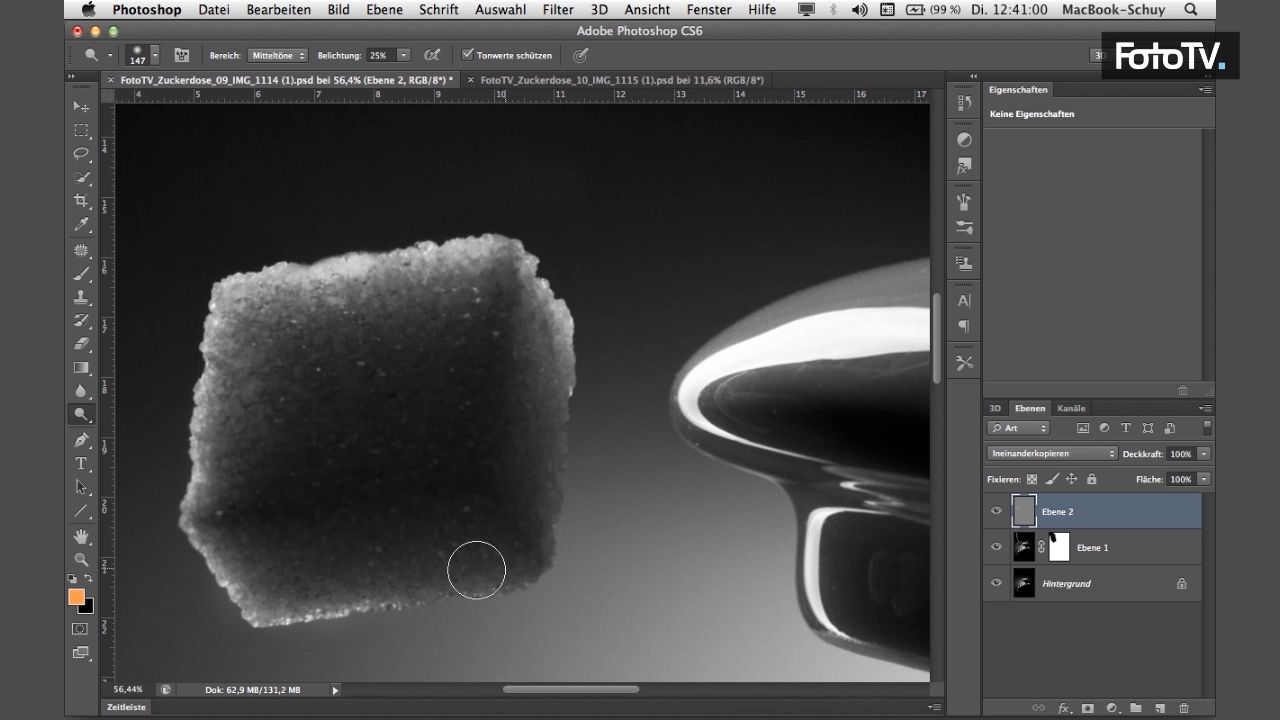Open Ineinanderkopieren blend mode dropdown
The width and height of the screenshot is (1280, 720).
click(x=1051, y=453)
